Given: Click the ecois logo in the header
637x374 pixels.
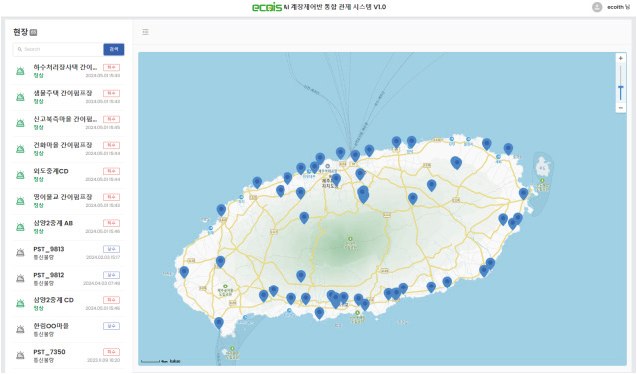Looking at the screenshot, I should point(266,7).
